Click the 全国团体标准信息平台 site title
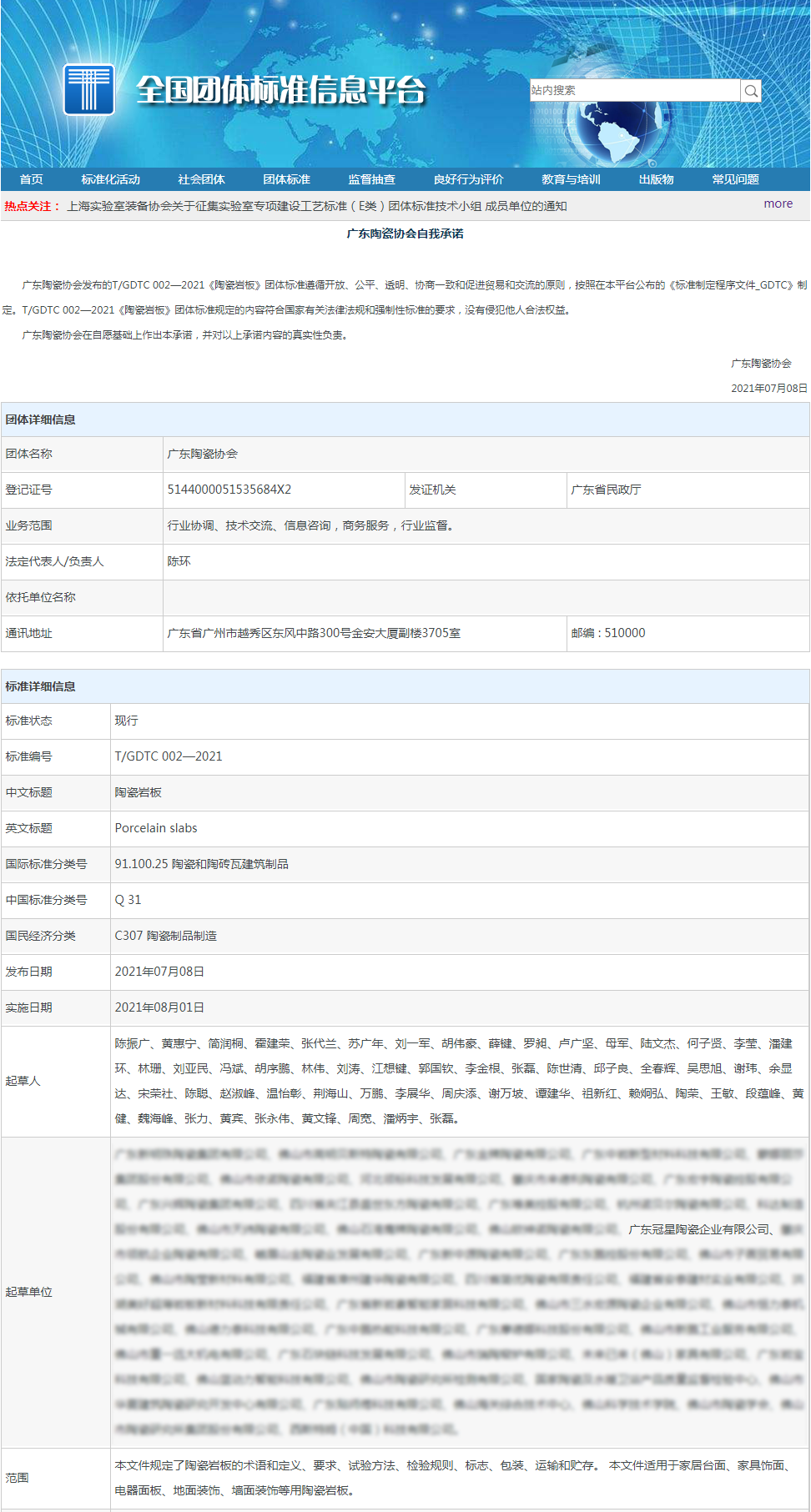Viewport: 811px width, 1512px height. coord(281,90)
